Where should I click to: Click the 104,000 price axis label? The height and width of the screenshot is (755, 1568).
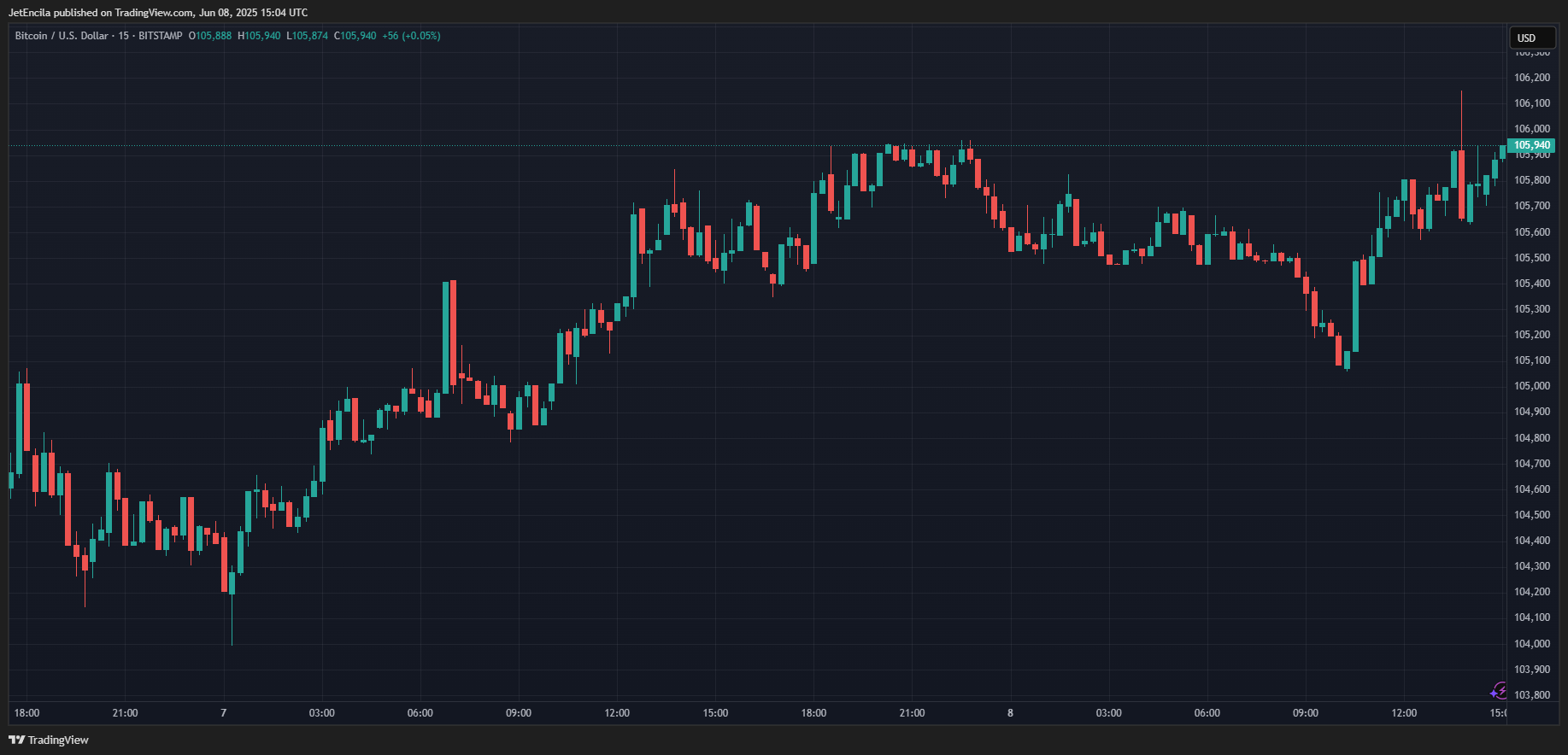point(1531,644)
